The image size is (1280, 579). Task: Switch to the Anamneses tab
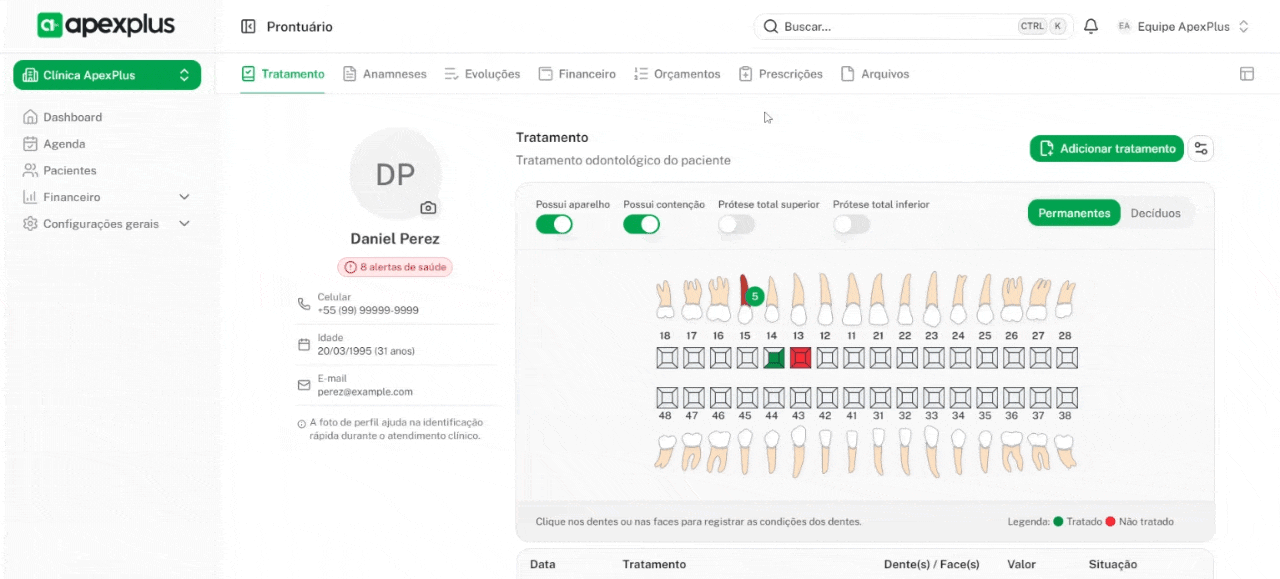pos(385,74)
